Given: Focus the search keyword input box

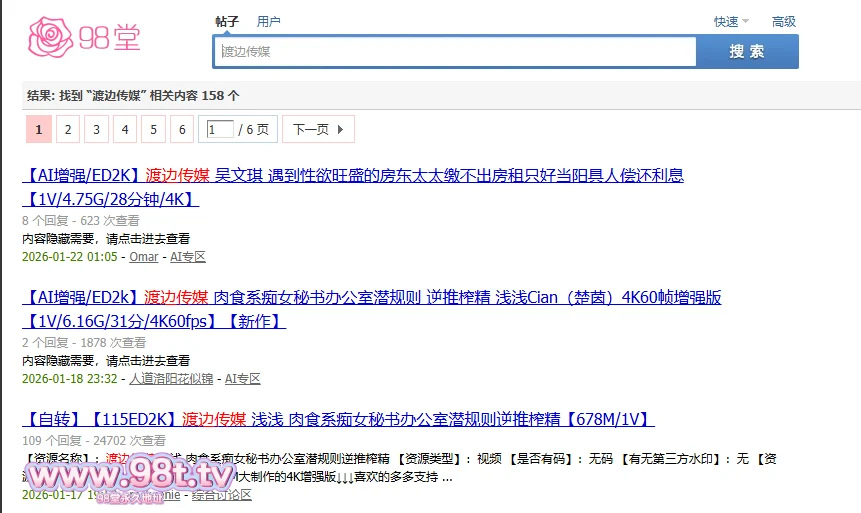Looking at the screenshot, I should [455, 51].
